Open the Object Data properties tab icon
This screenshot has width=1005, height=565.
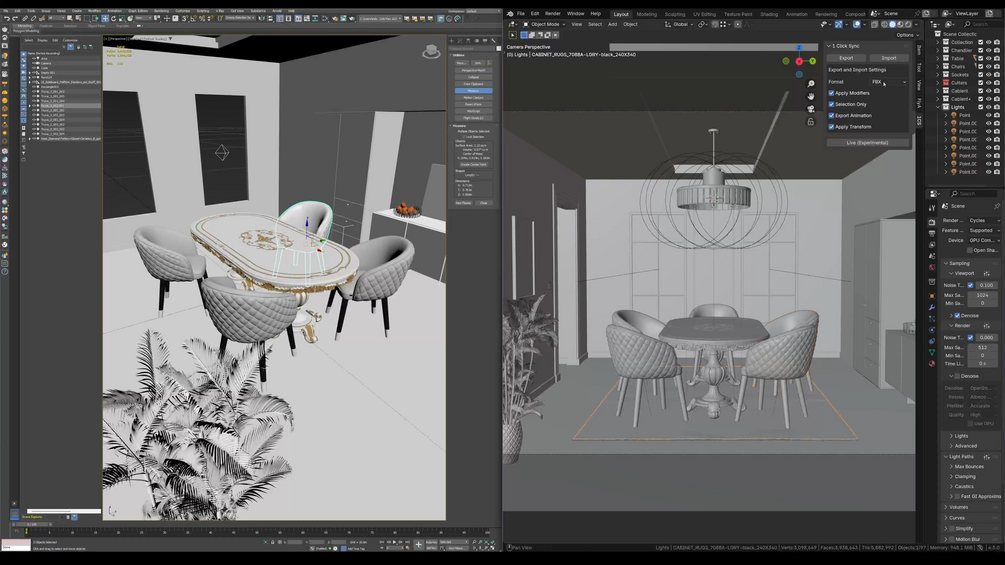[932, 352]
